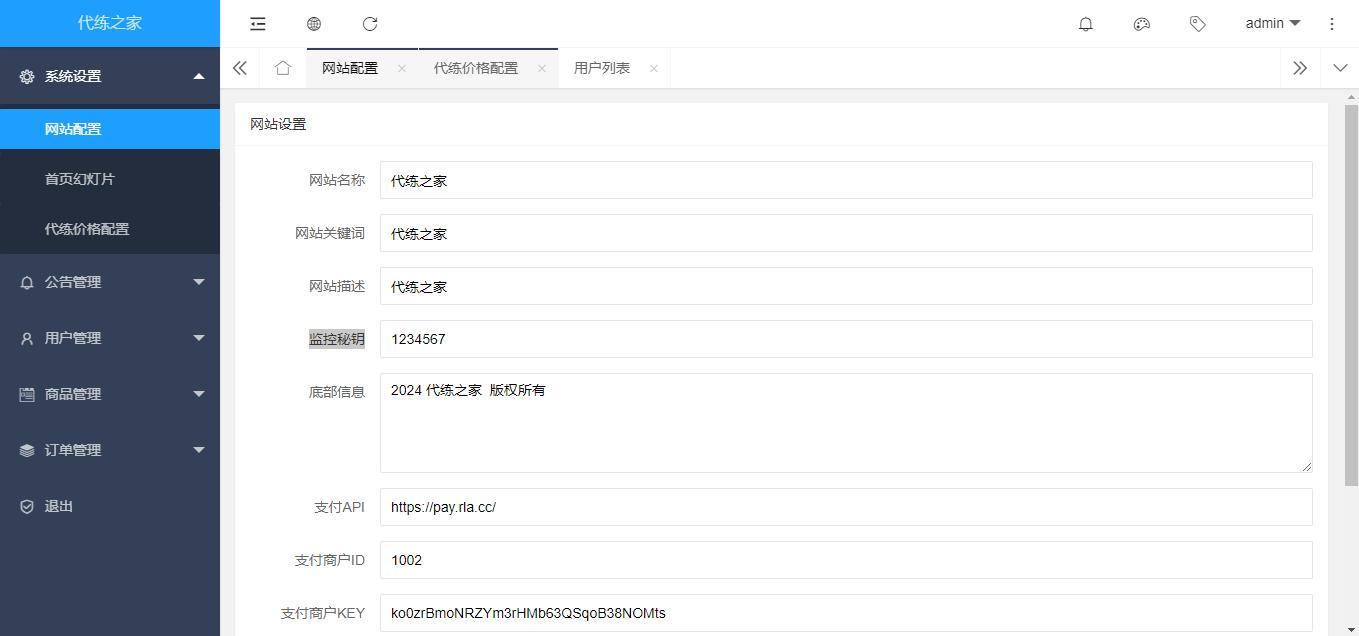This screenshot has width=1359, height=636.
Task: Focus the 支付API input field
Action: (846, 507)
